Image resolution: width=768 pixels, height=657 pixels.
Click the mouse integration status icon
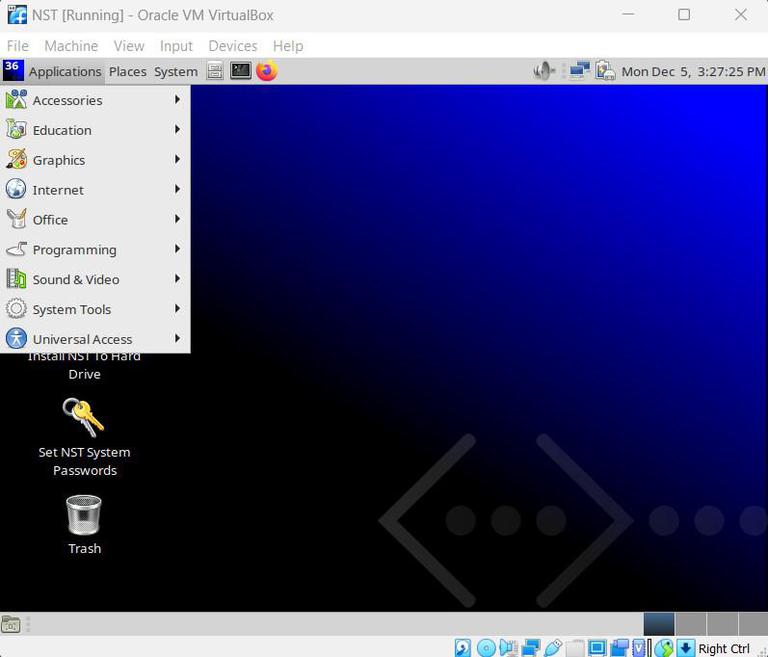[664, 648]
